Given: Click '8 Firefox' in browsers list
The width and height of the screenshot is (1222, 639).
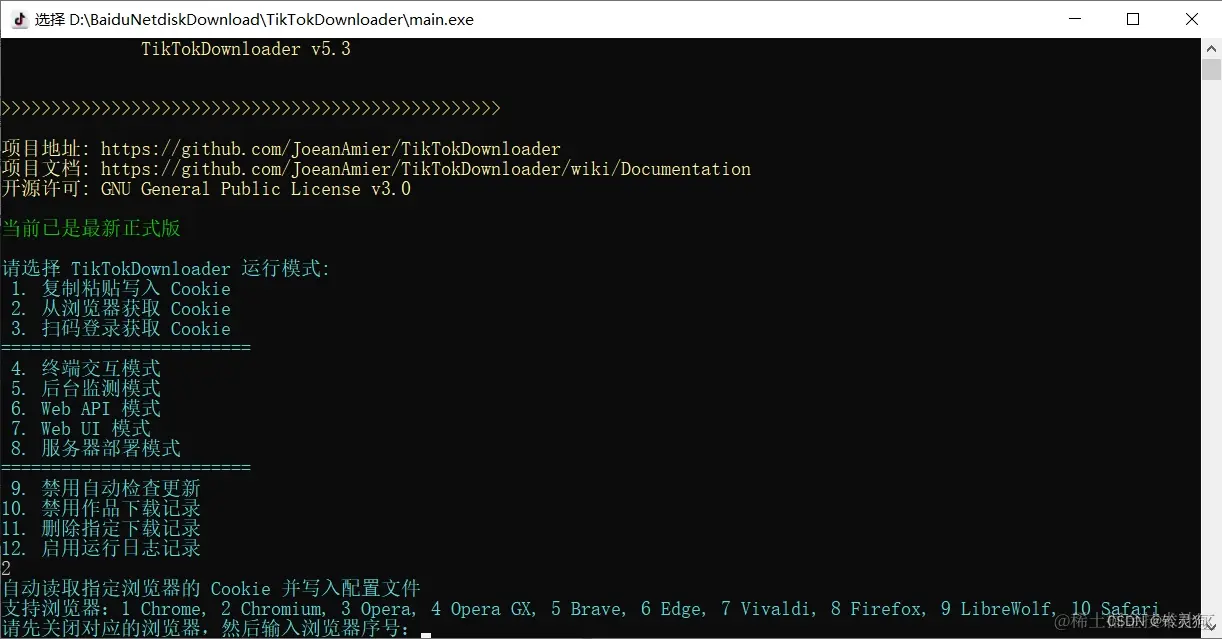Looking at the screenshot, I should pyautogui.click(x=876, y=609).
